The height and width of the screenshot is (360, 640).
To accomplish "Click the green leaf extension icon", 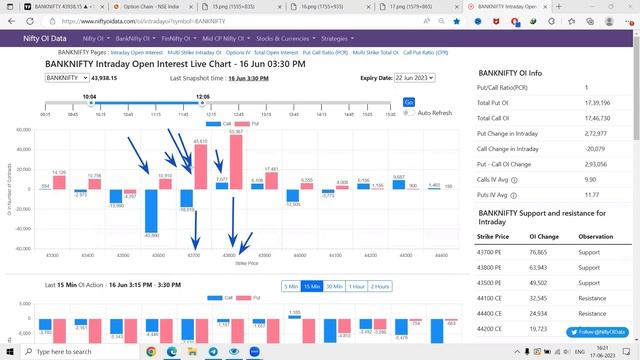I will point(533,21).
